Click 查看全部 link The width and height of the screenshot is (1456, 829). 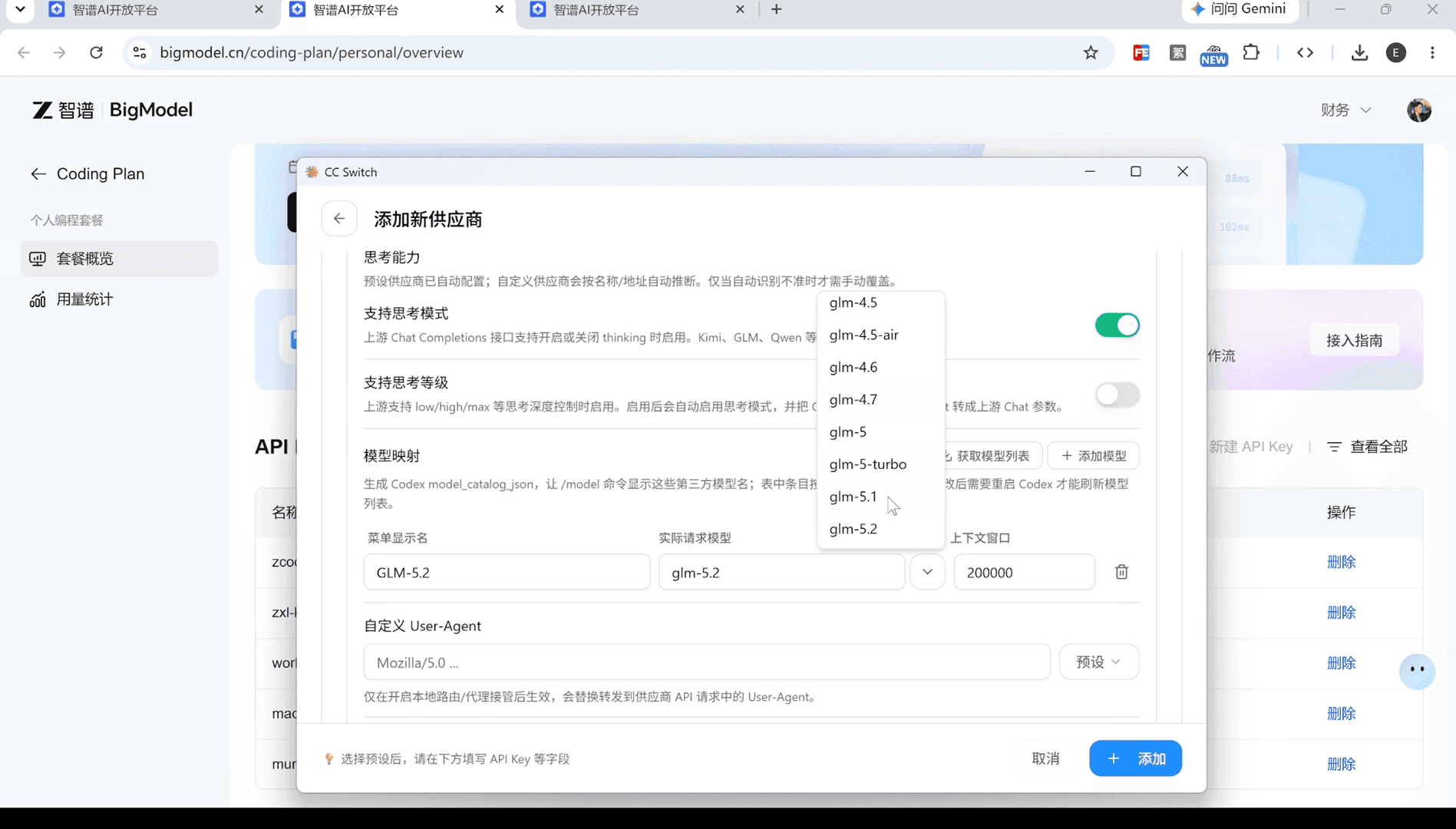tap(1367, 447)
